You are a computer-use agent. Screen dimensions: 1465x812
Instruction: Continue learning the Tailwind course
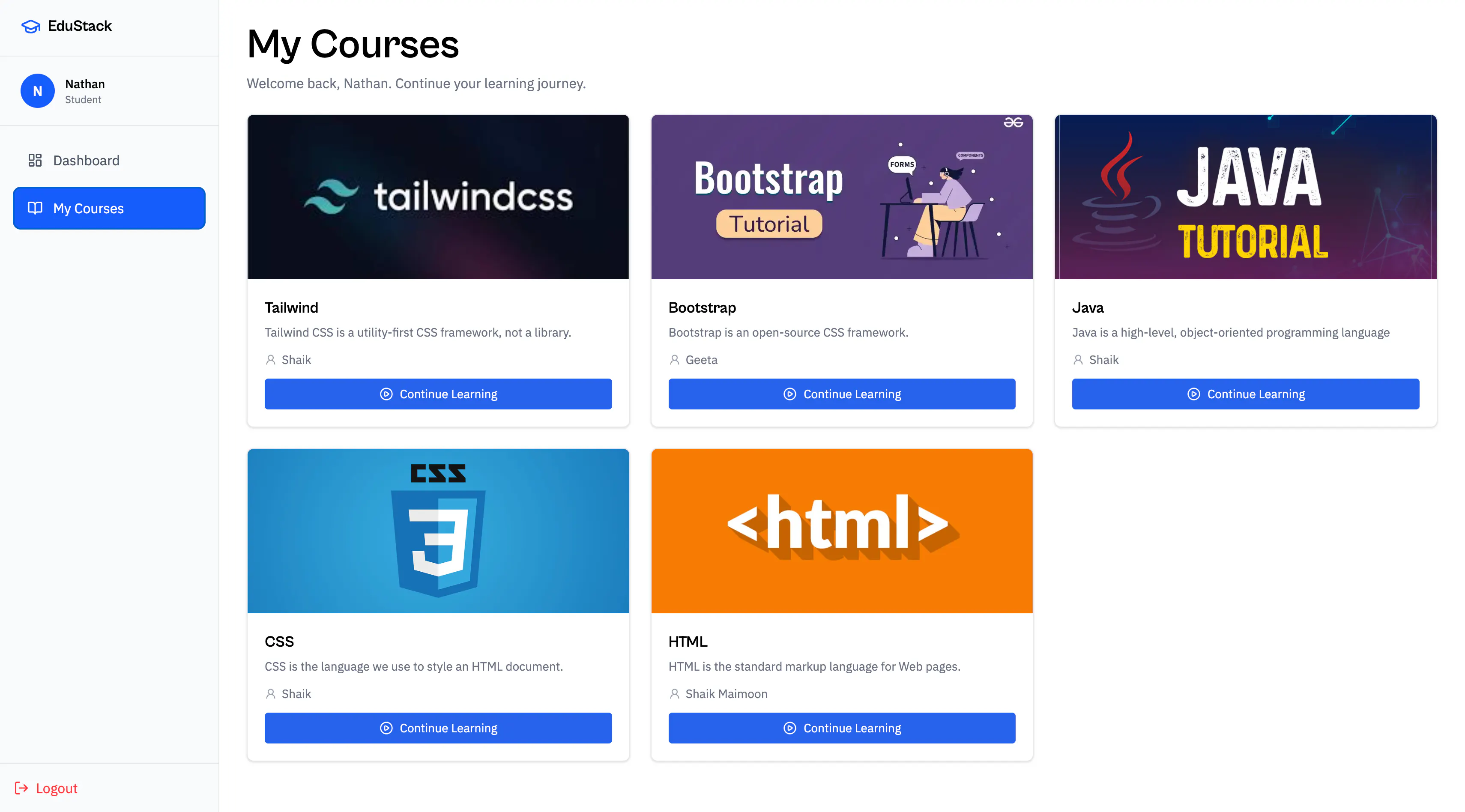click(438, 394)
